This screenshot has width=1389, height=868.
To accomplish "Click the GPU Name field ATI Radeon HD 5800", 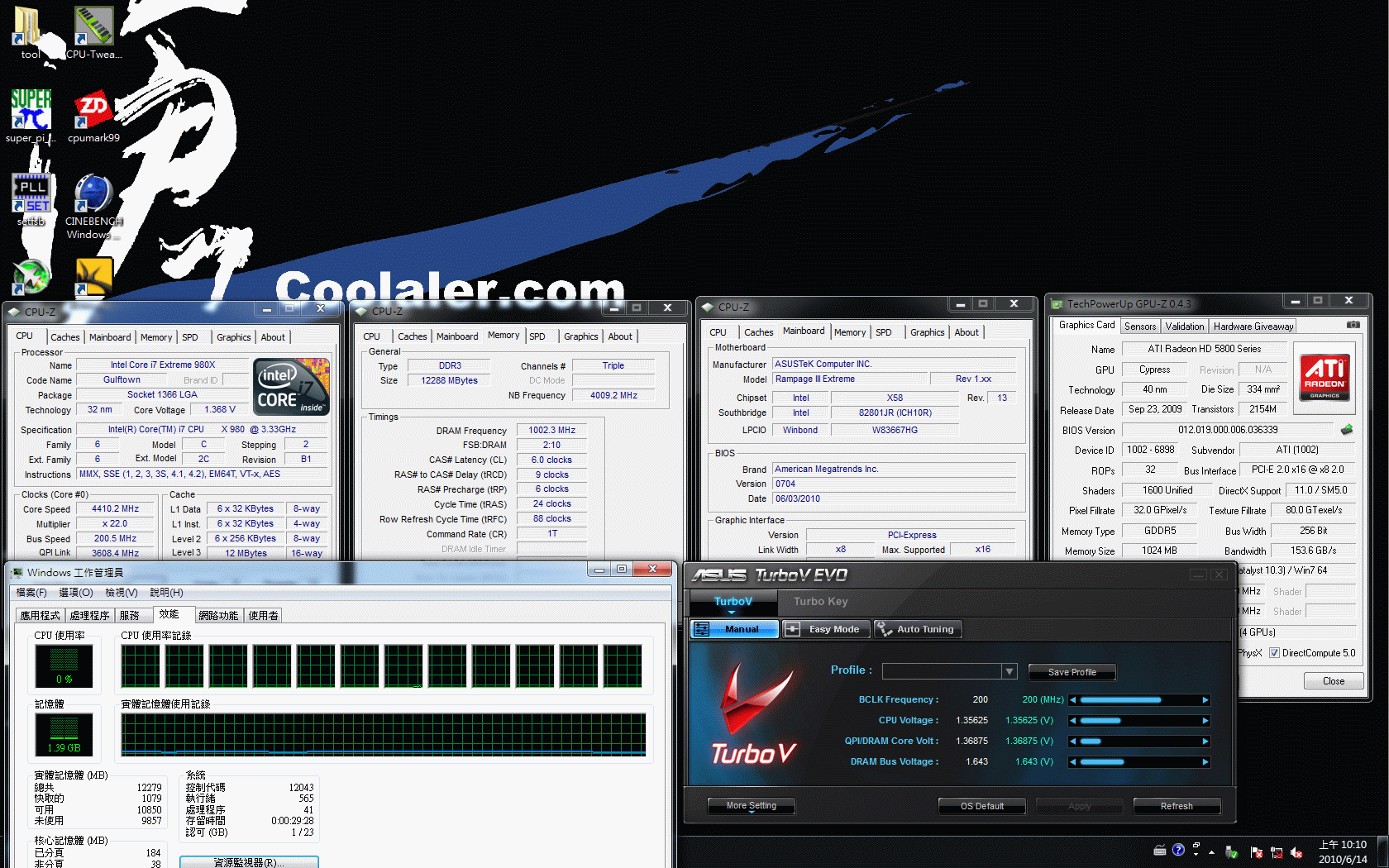I will click(x=1204, y=349).
